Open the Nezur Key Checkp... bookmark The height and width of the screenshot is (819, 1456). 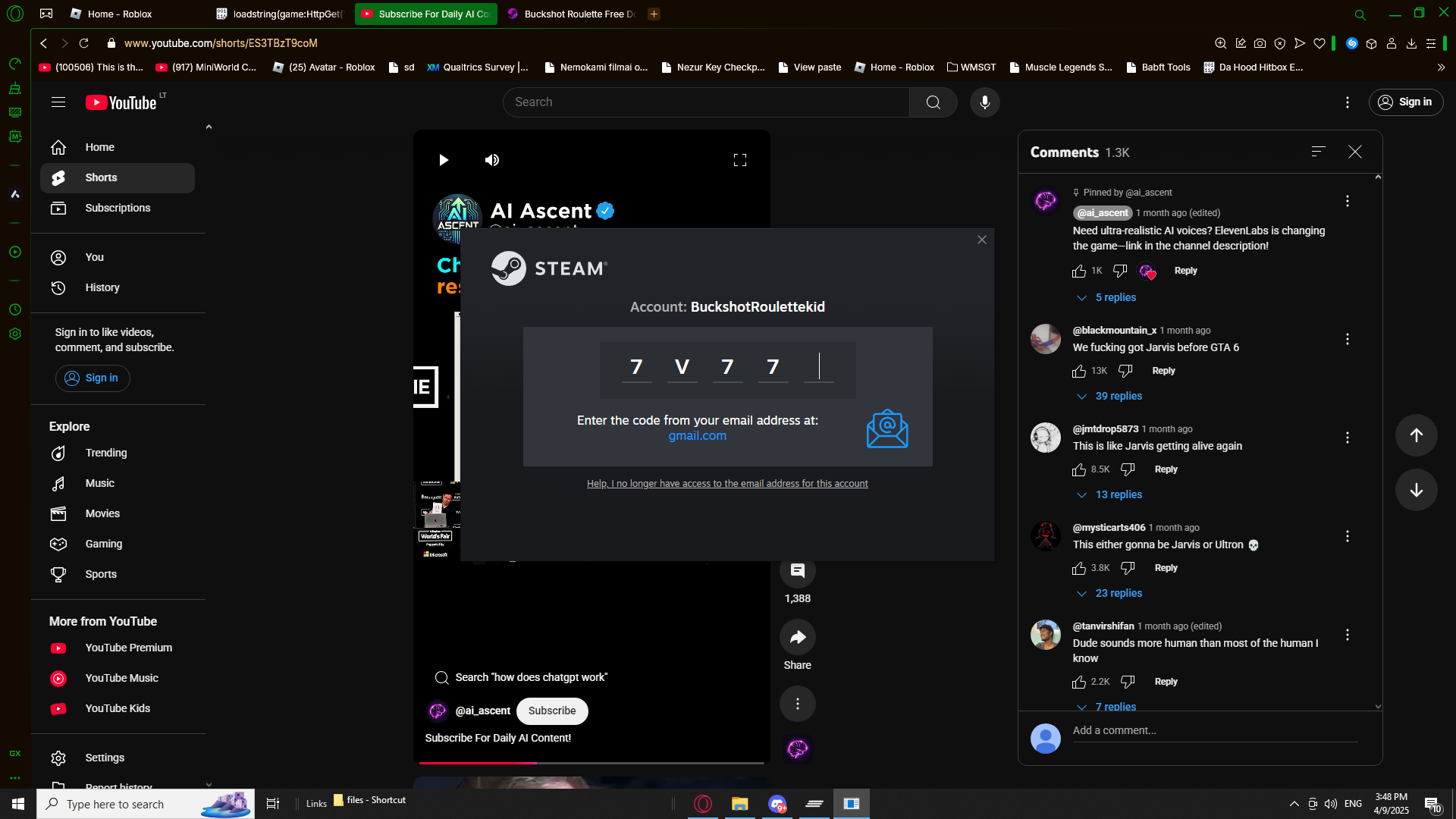[713, 67]
